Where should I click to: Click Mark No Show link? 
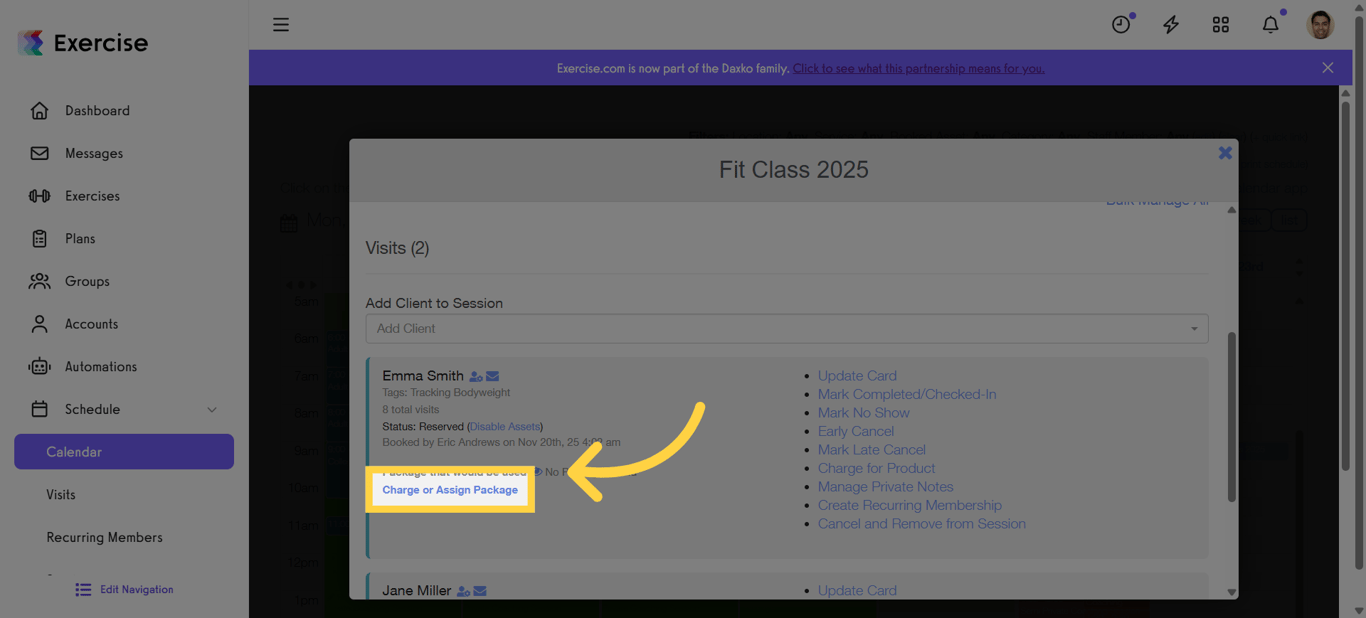click(864, 413)
